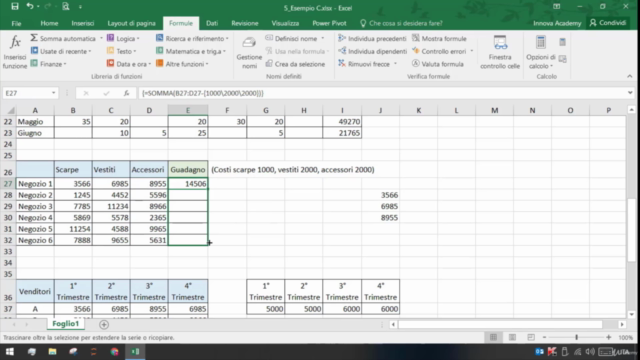The height and width of the screenshot is (360, 640).
Task: Select column header E
Action: point(188,110)
